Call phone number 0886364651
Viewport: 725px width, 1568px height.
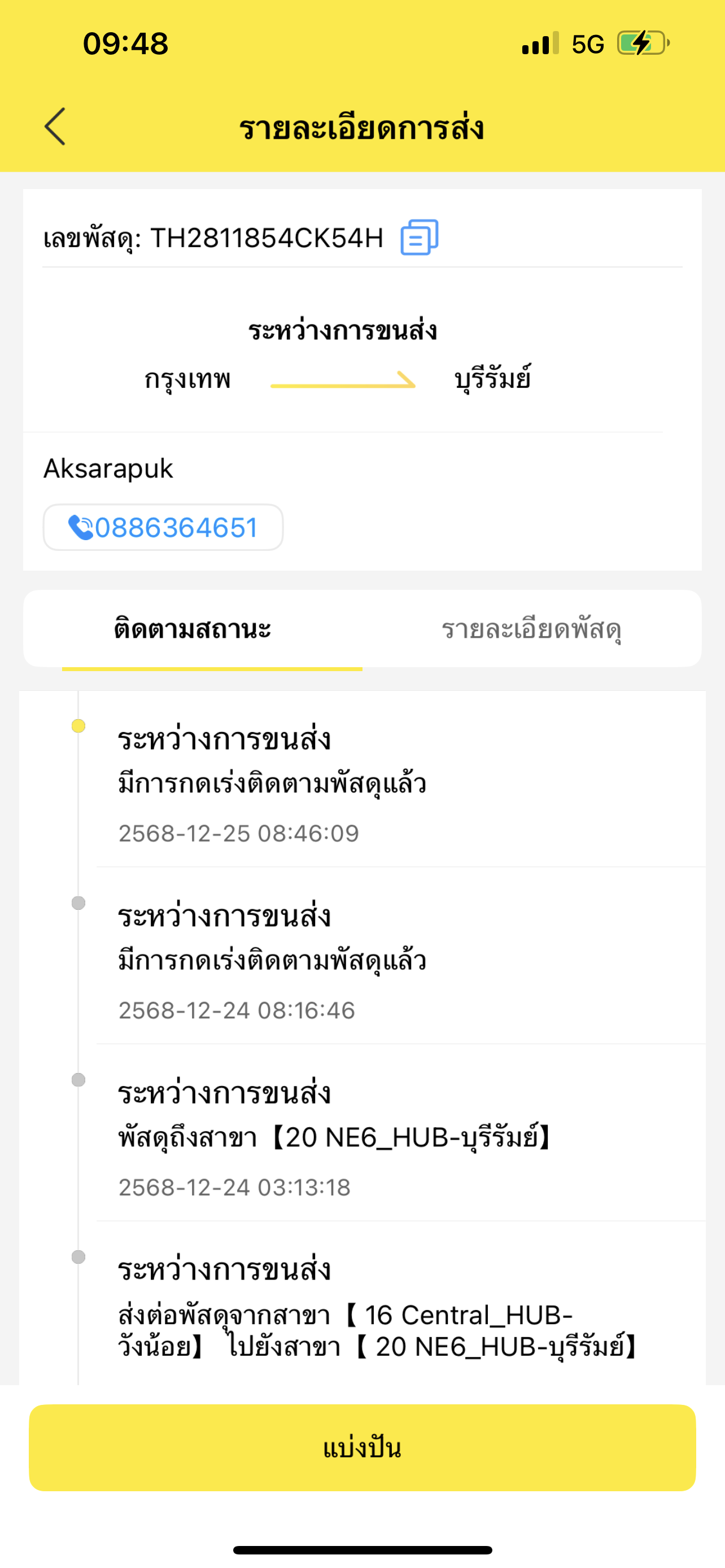pyautogui.click(x=176, y=528)
